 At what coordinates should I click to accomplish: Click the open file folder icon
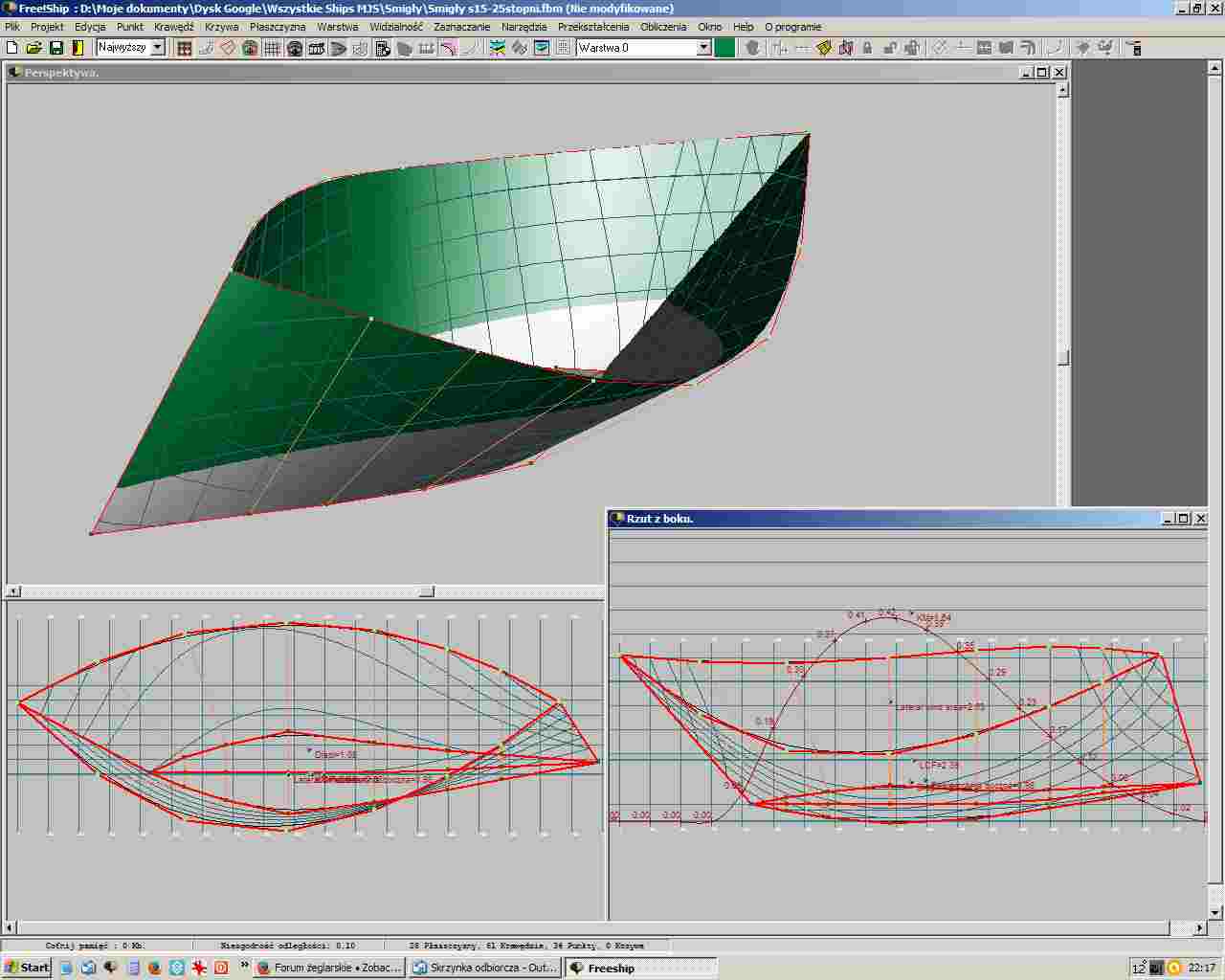coord(34,48)
